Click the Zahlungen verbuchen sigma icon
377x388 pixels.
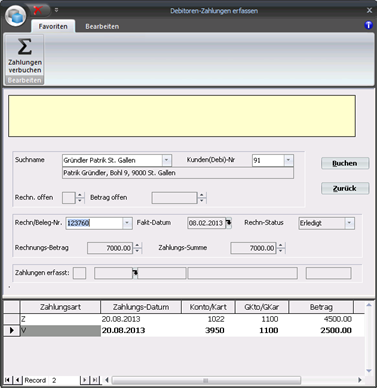coord(25,47)
